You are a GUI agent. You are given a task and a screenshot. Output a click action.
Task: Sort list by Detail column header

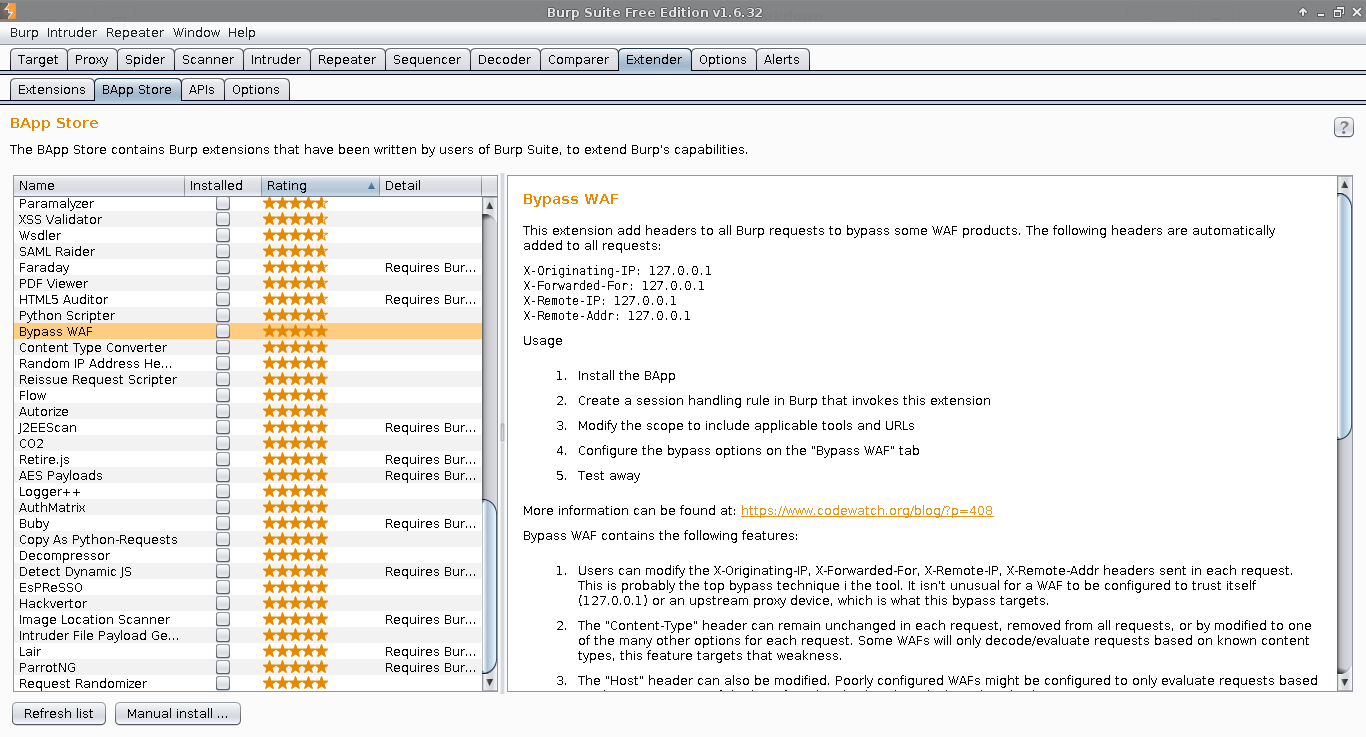click(x=431, y=186)
